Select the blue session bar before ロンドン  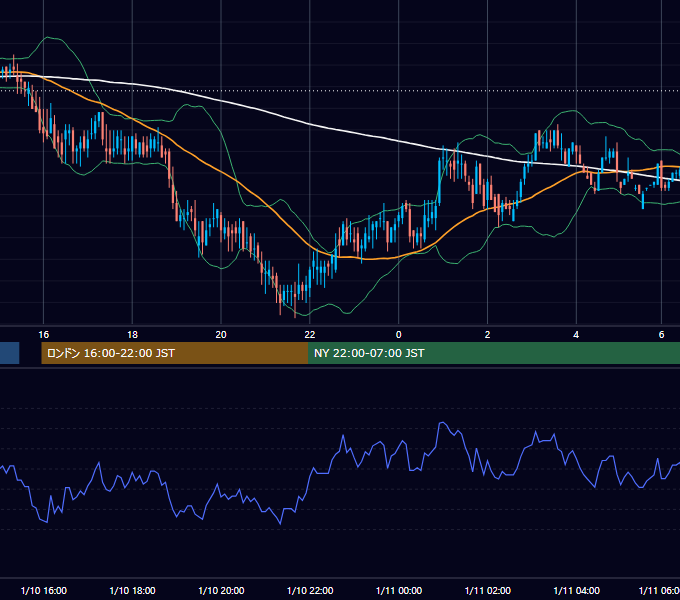coord(10,353)
